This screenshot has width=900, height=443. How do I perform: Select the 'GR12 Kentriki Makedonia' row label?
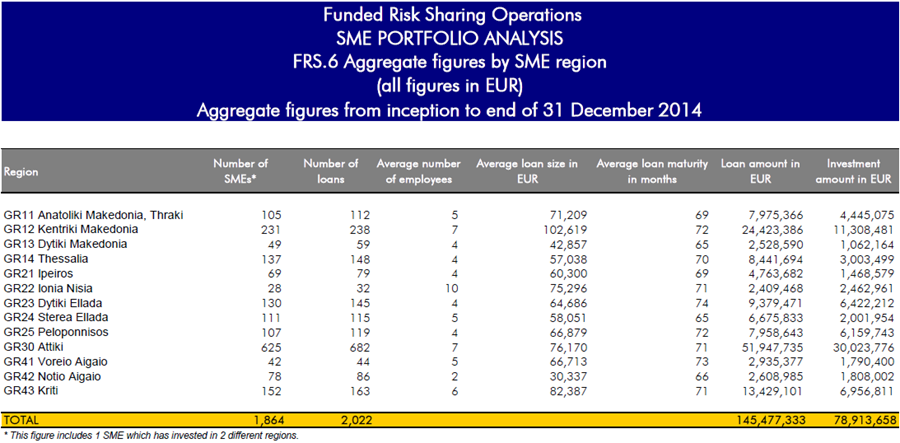pyautogui.click(x=71, y=230)
